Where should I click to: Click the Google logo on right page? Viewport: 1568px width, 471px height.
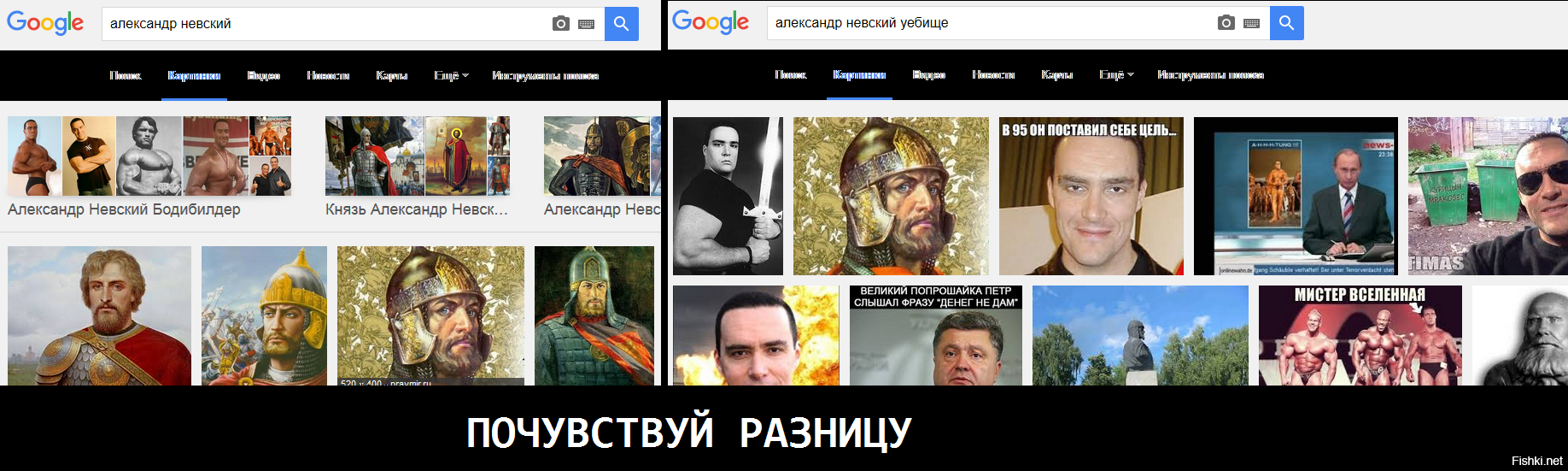711,22
